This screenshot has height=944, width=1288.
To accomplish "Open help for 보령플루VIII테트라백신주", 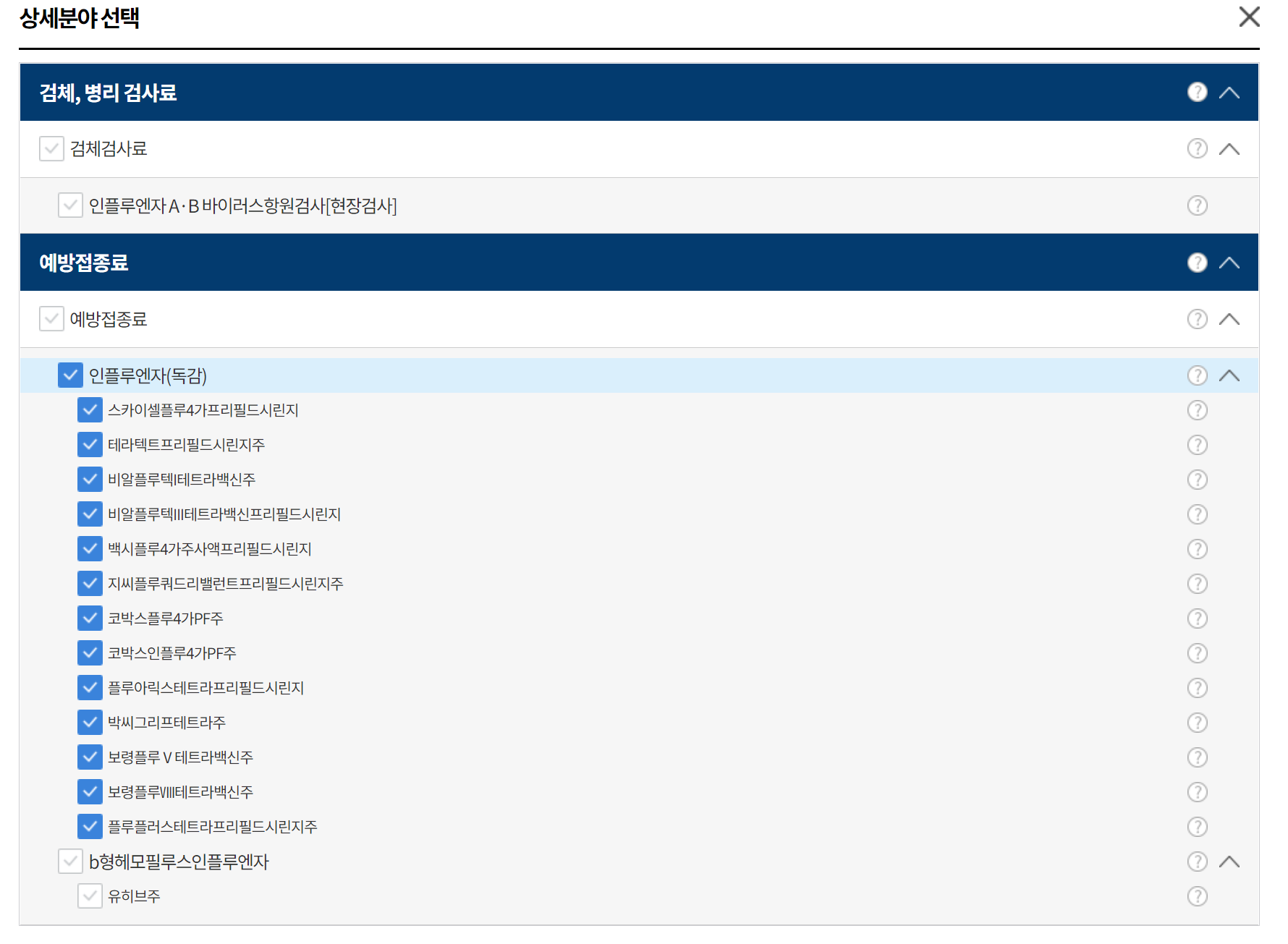I will point(1198,792).
